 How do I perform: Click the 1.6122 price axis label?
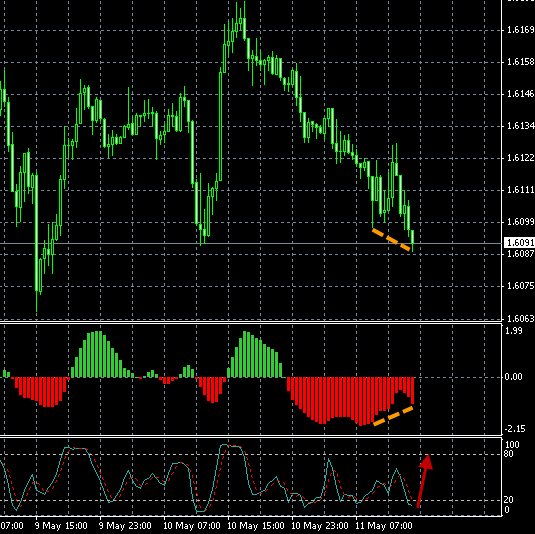click(521, 158)
